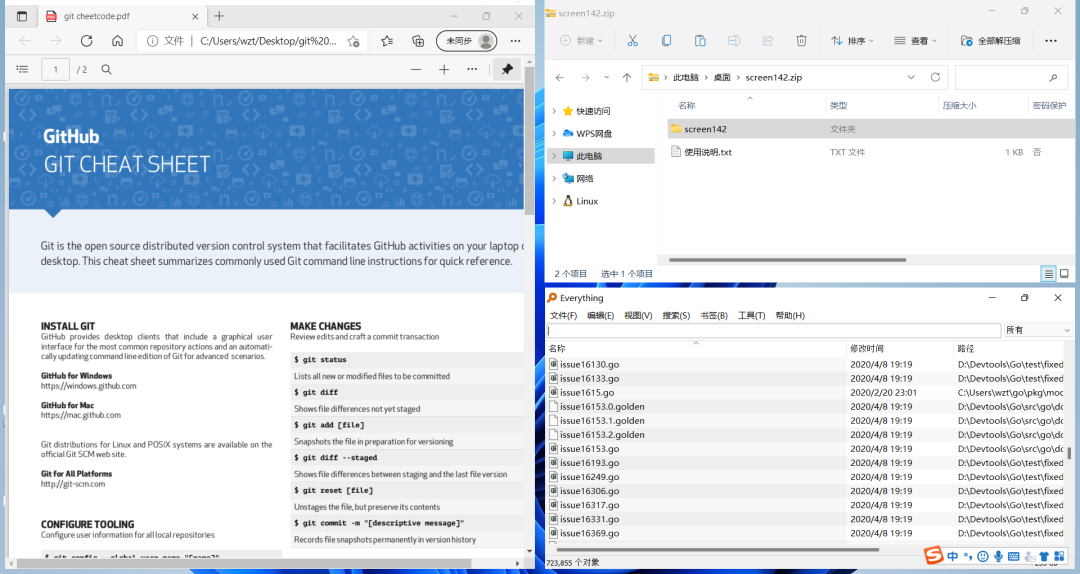Expand Linux tree node
1080x574 pixels.
coord(554,201)
